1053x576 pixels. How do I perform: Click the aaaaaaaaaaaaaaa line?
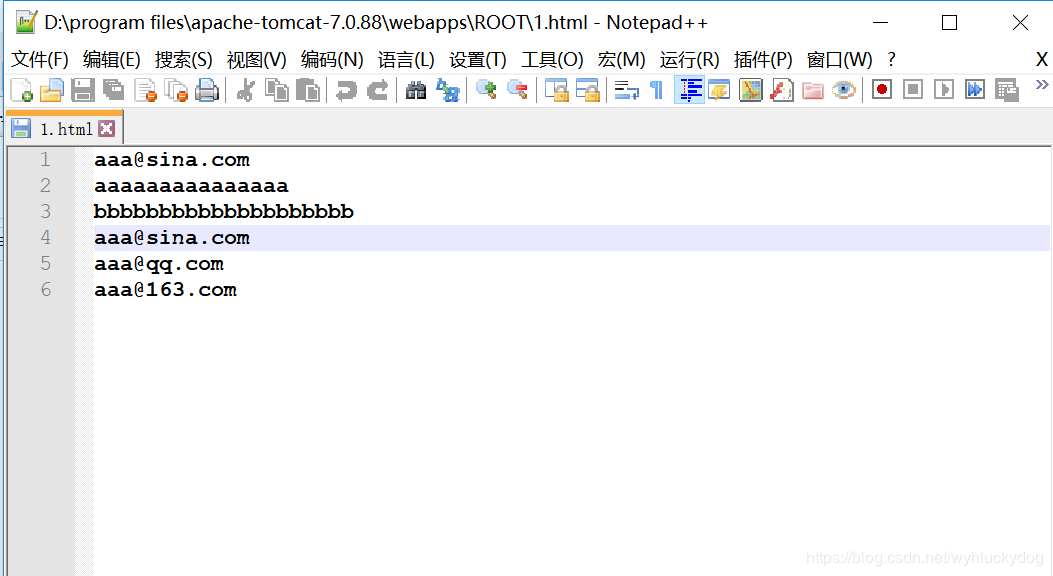191,186
